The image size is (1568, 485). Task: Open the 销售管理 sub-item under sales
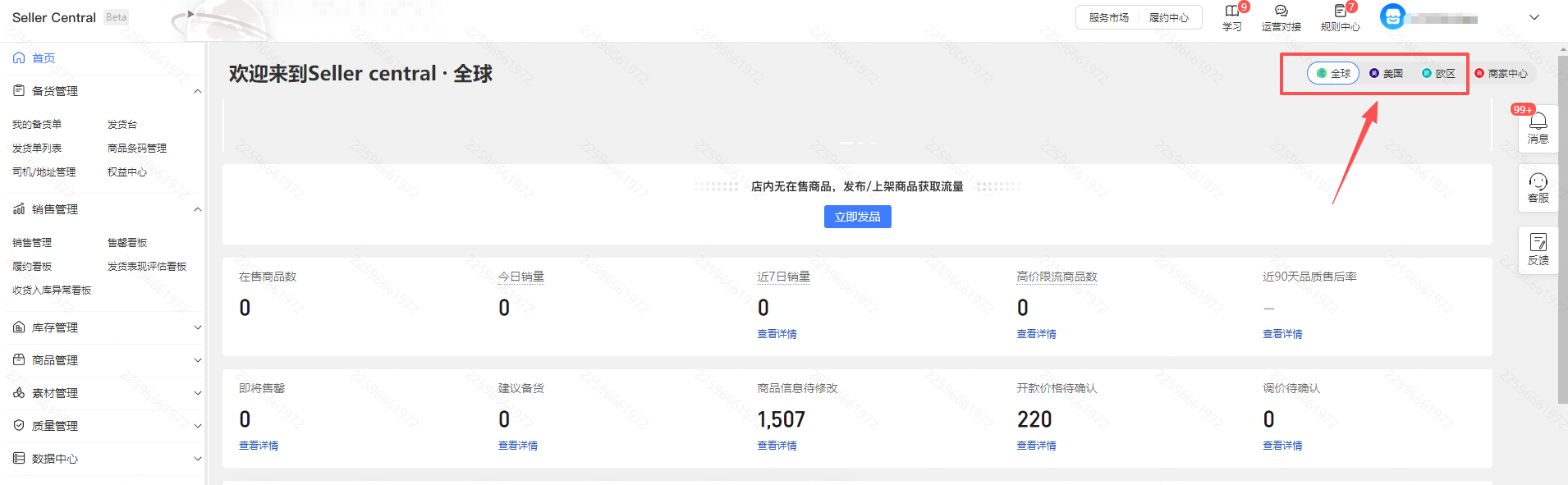32,243
